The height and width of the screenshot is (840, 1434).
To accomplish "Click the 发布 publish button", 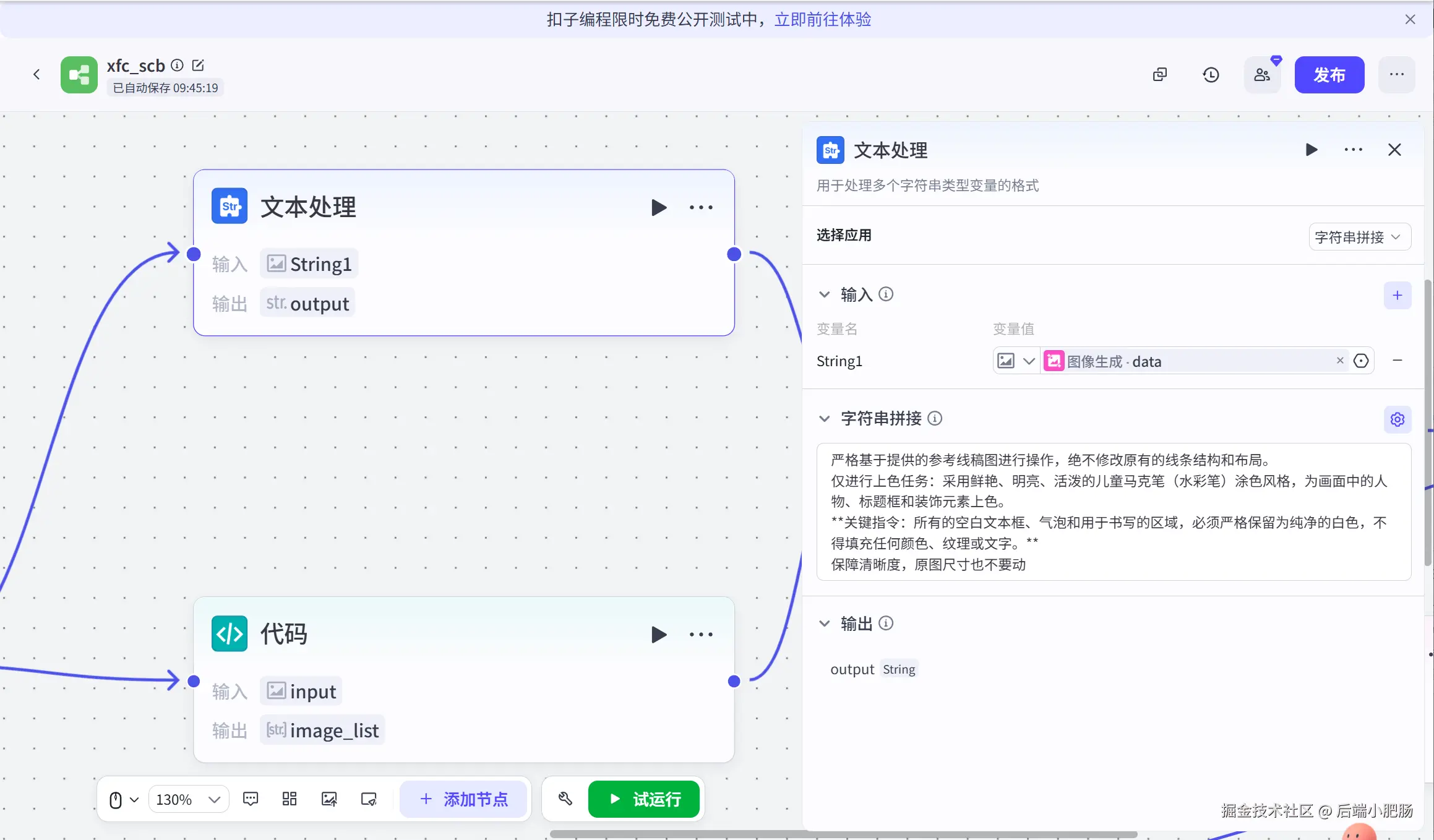I will point(1329,75).
